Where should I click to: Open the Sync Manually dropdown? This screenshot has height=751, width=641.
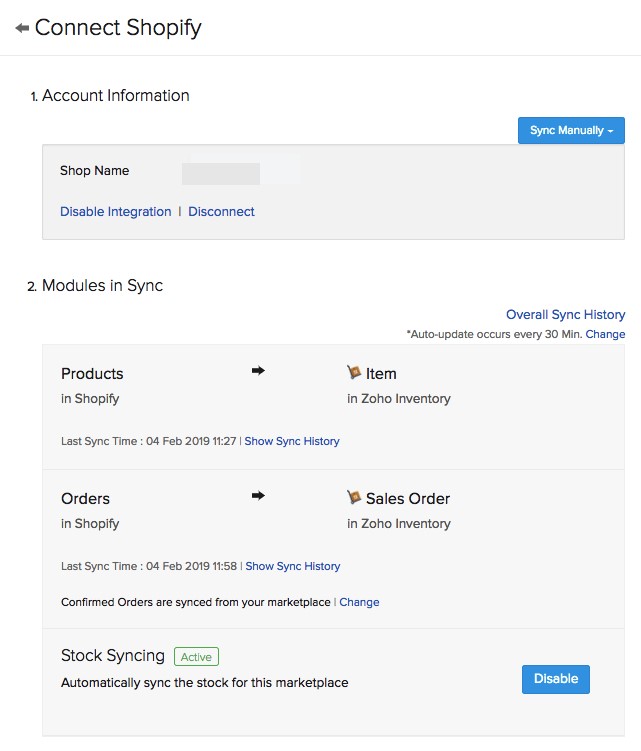[x=570, y=130]
